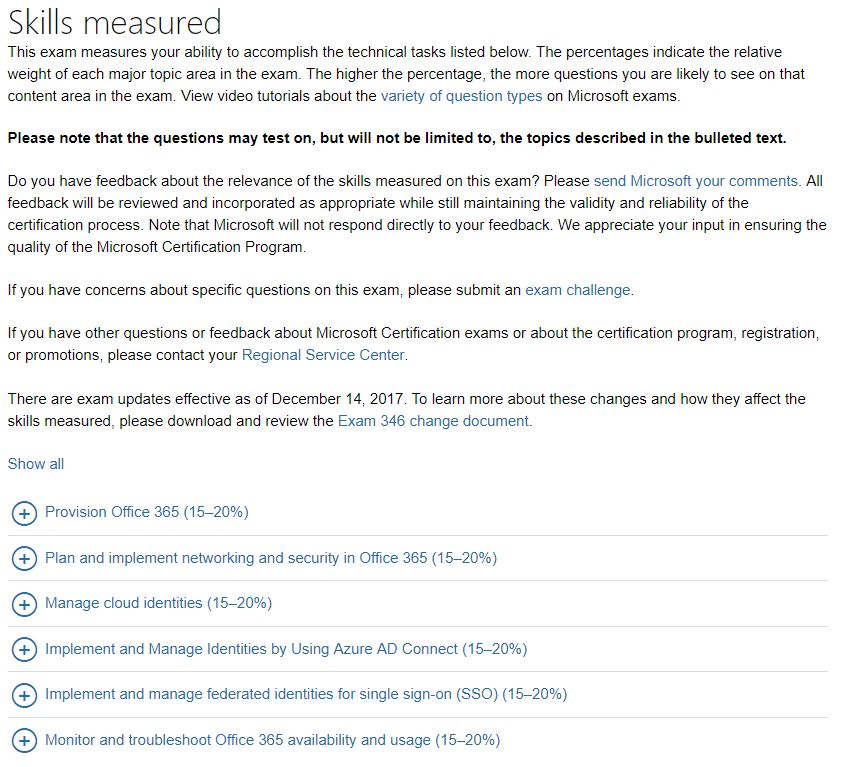The height and width of the screenshot is (767, 847).
Task: Click the plus icon beside Manage cloud identities
Action: 24,604
